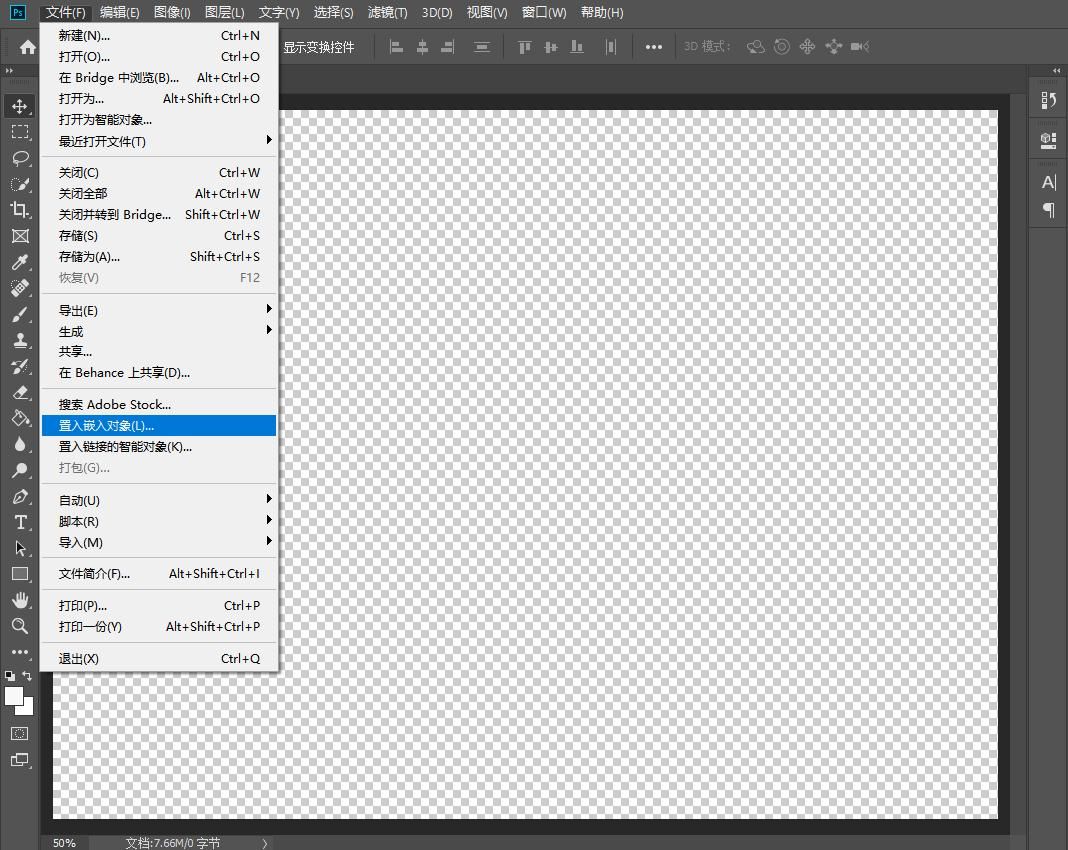Open the Edit Toolbar three-dots button

coord(20,652)
